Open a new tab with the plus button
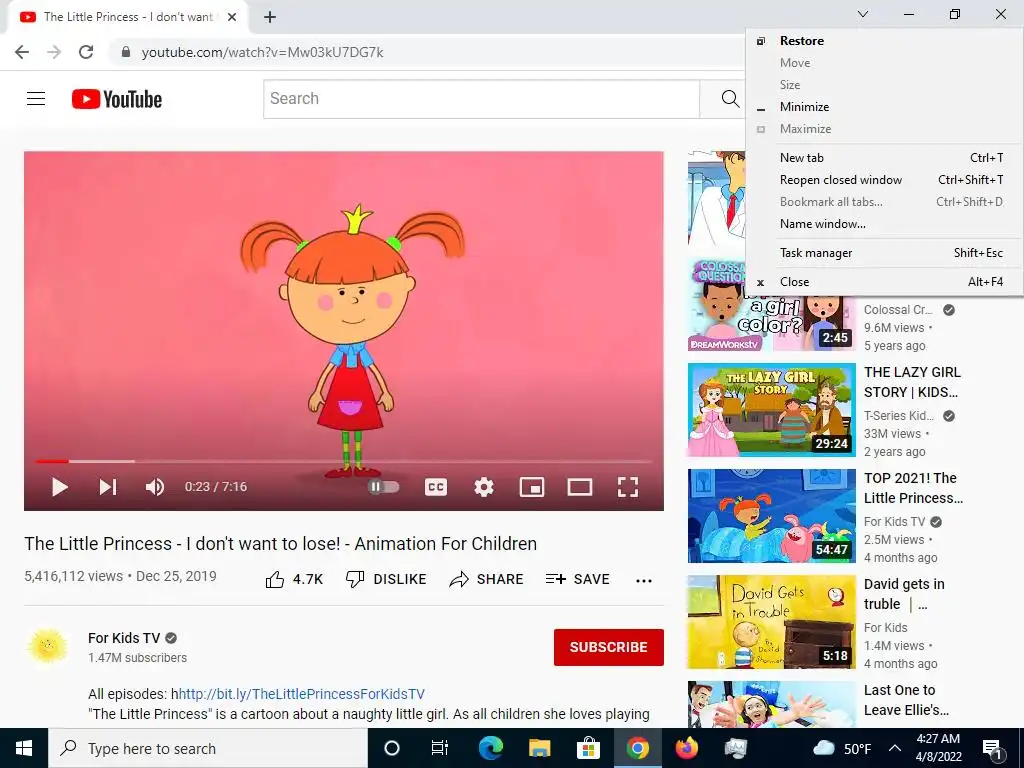 (x=270, y=17)
